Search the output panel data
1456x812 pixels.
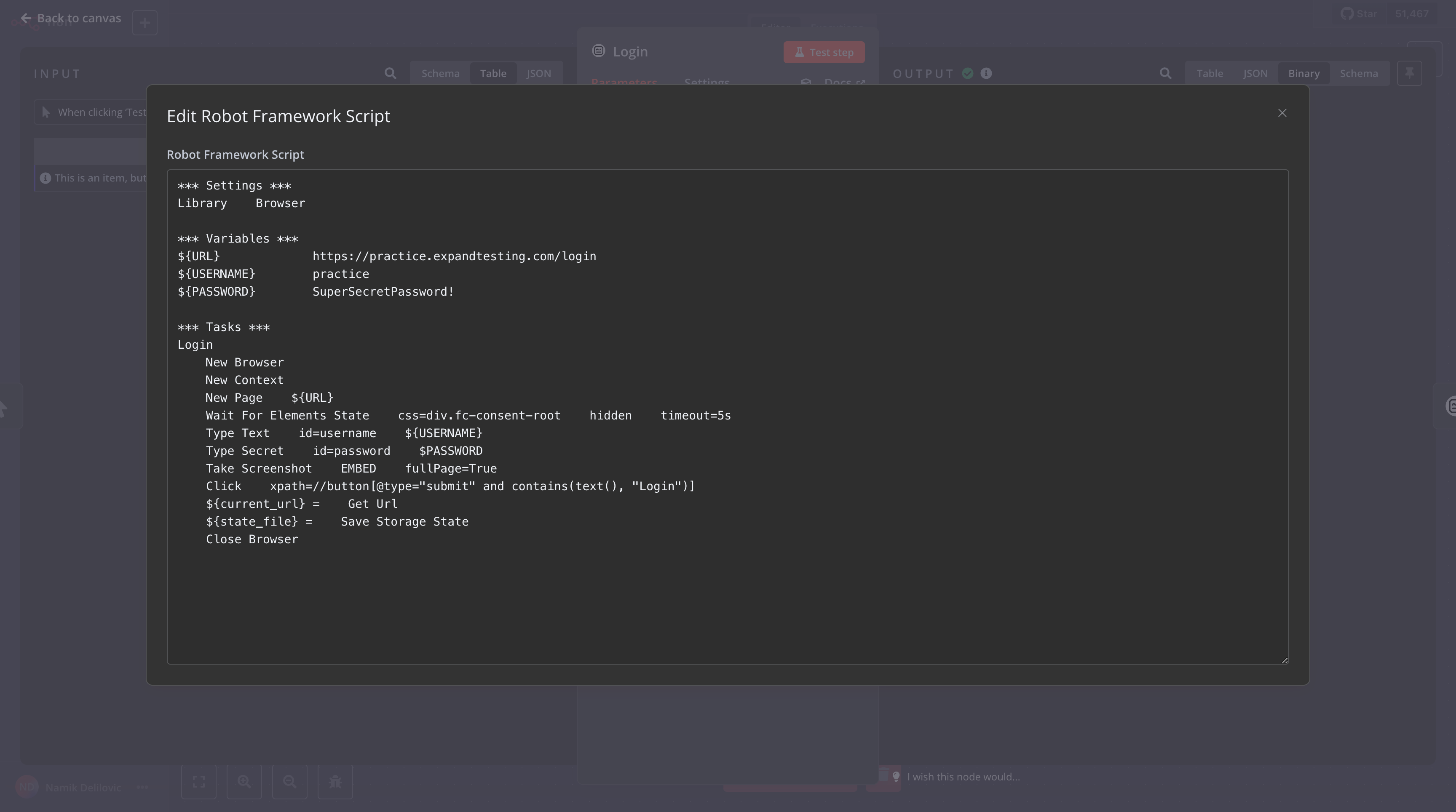[1165, 73]
